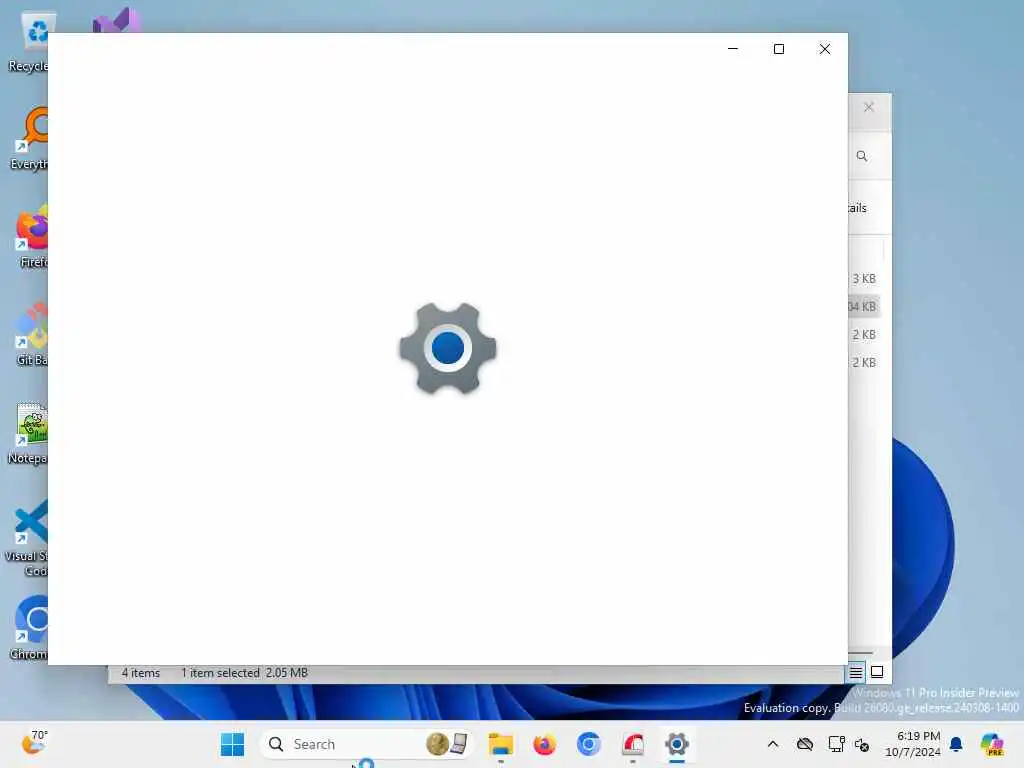Launch Visual Studio Code desktop shortcut
Screen dimensions: 1024x768
coord(27,538)
